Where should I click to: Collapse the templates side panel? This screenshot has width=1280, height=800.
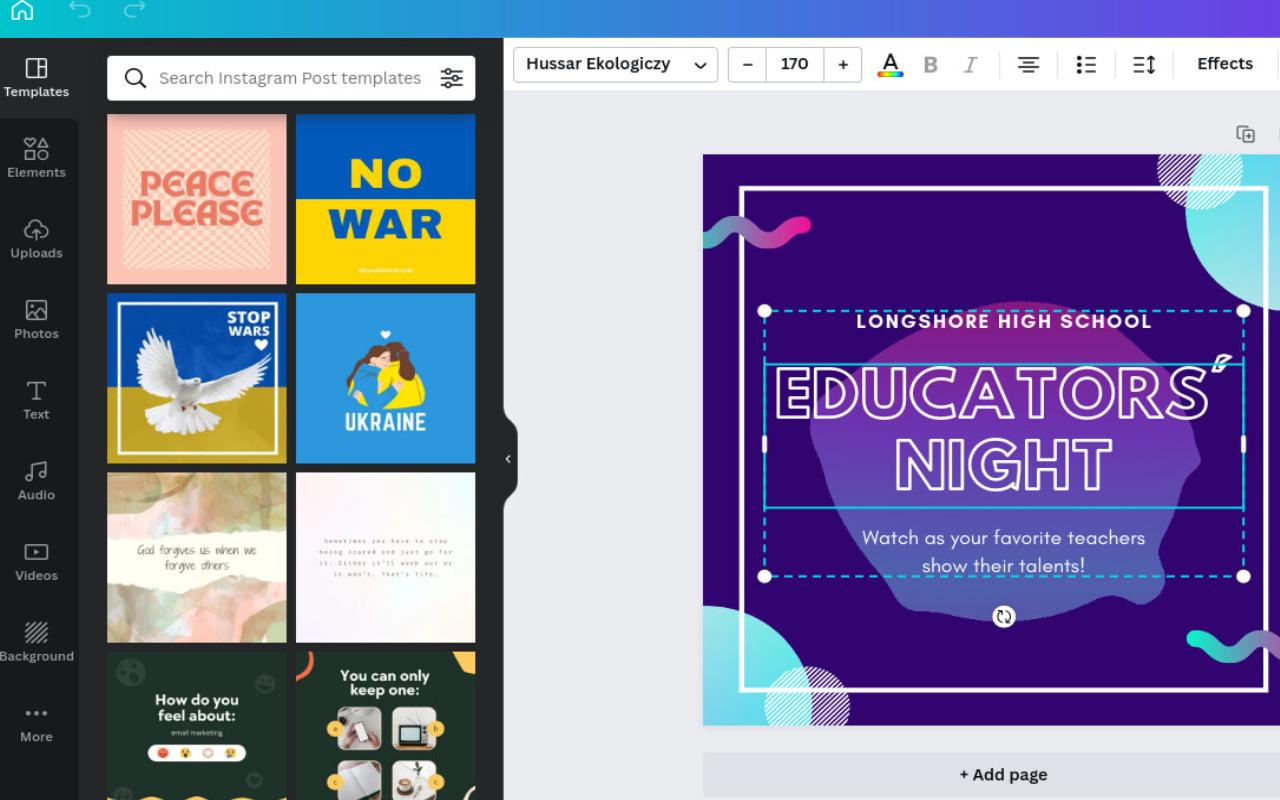508,459
